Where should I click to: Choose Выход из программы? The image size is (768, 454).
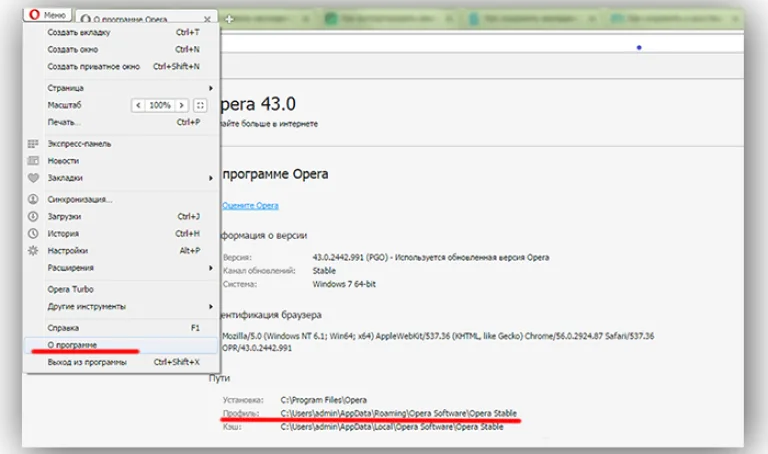tap(122, 362)
